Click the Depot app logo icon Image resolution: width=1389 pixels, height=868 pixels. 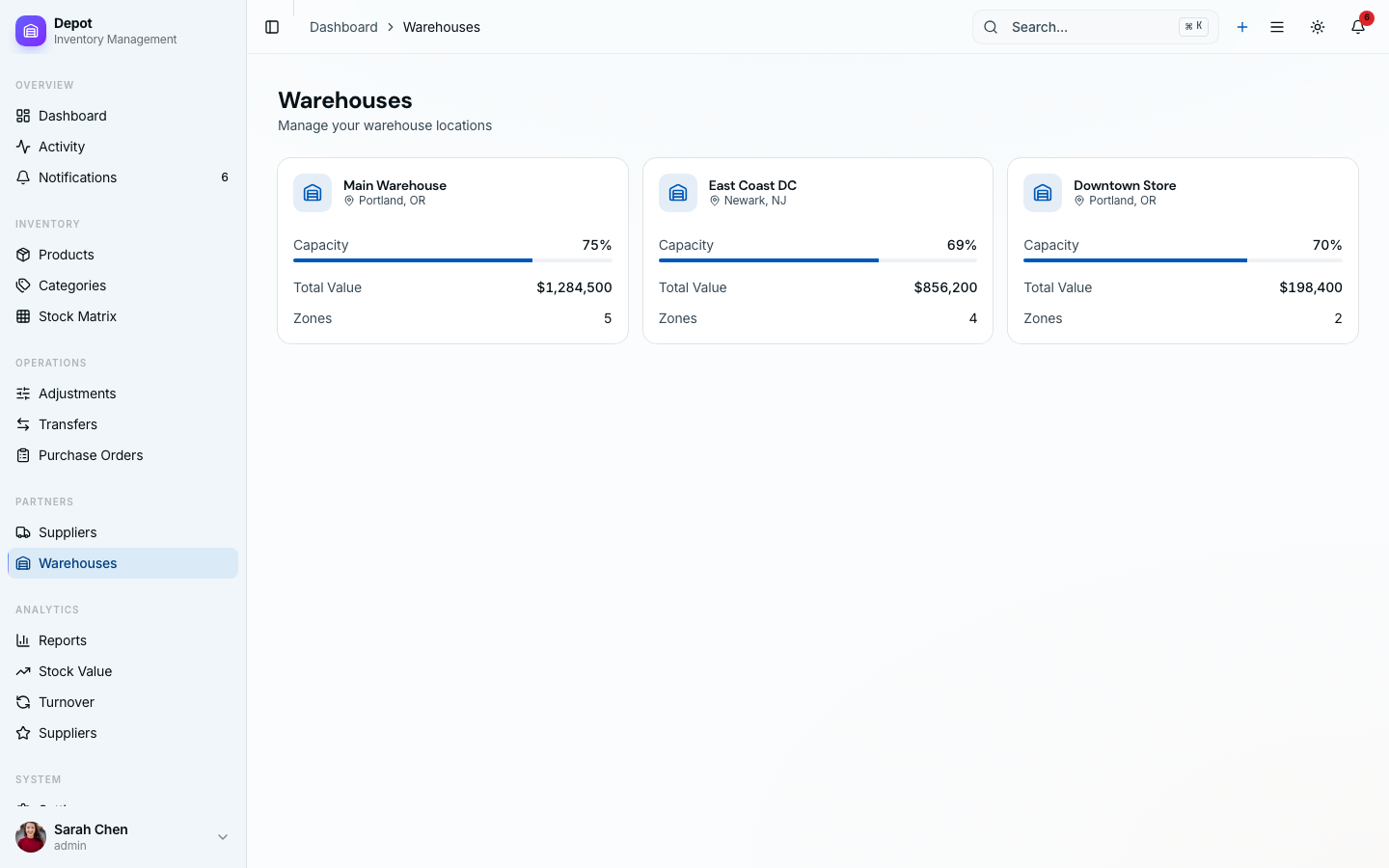(31, 31)
